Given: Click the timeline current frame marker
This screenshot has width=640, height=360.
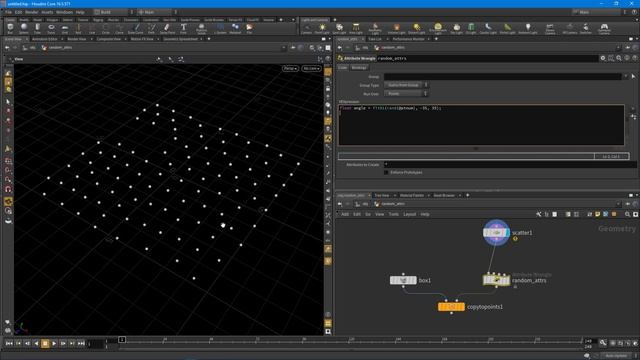Looking at the screenshot, I should [x=122, y=340].
